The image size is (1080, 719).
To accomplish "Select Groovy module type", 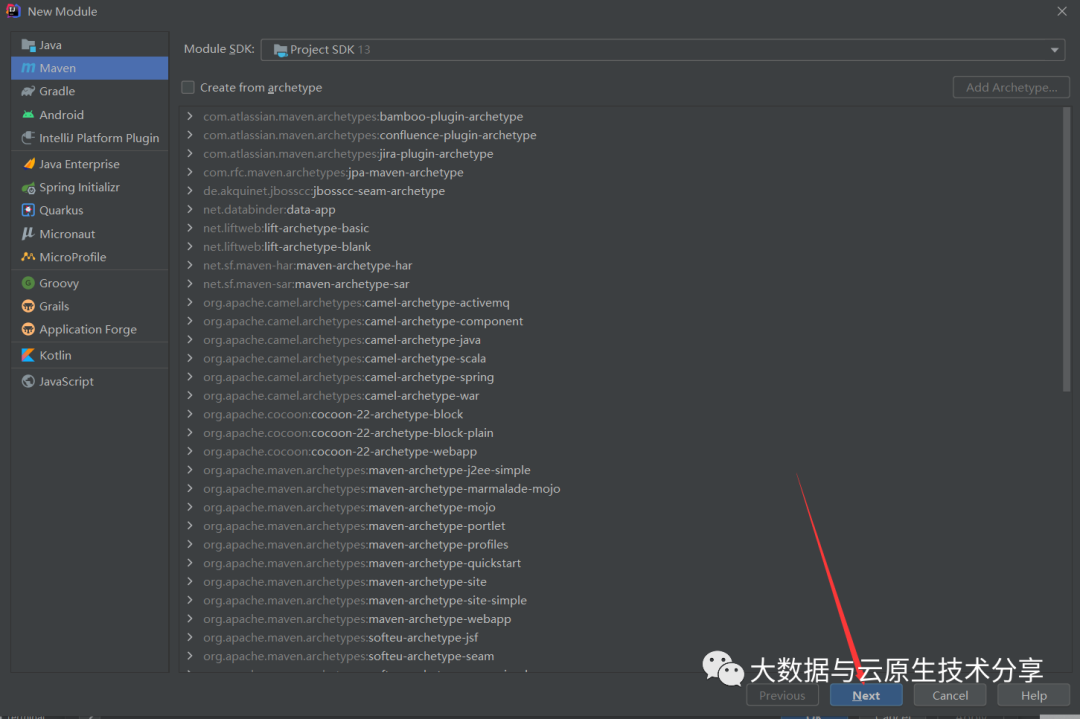I will 90,283.
